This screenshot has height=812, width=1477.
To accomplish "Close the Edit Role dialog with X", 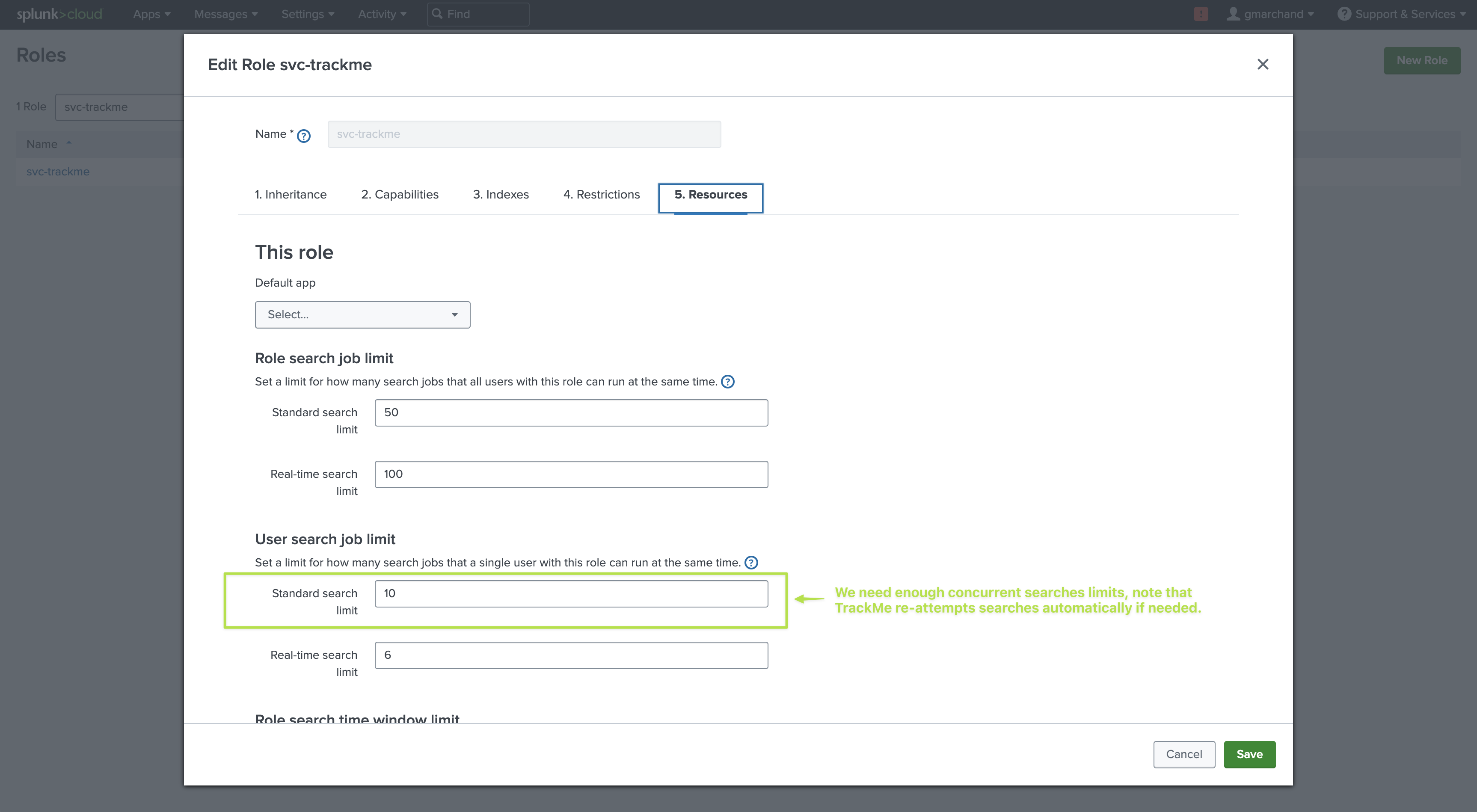I will pos(1263,64).
